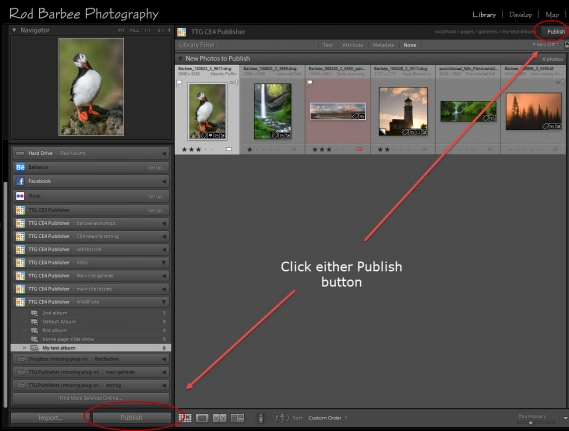Open Survey view icon
This screenshot has height=431, width=569.
(x=237, y=418)
